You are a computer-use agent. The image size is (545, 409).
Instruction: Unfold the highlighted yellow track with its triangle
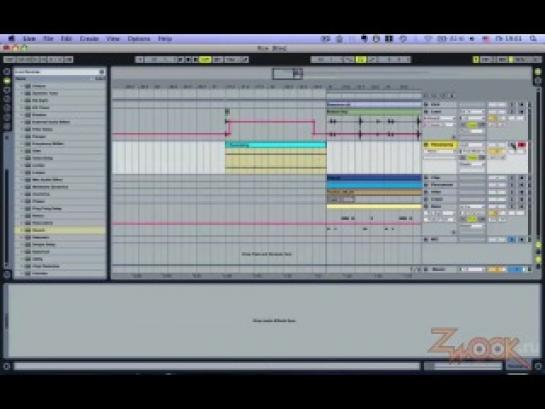tap(426, 144)
